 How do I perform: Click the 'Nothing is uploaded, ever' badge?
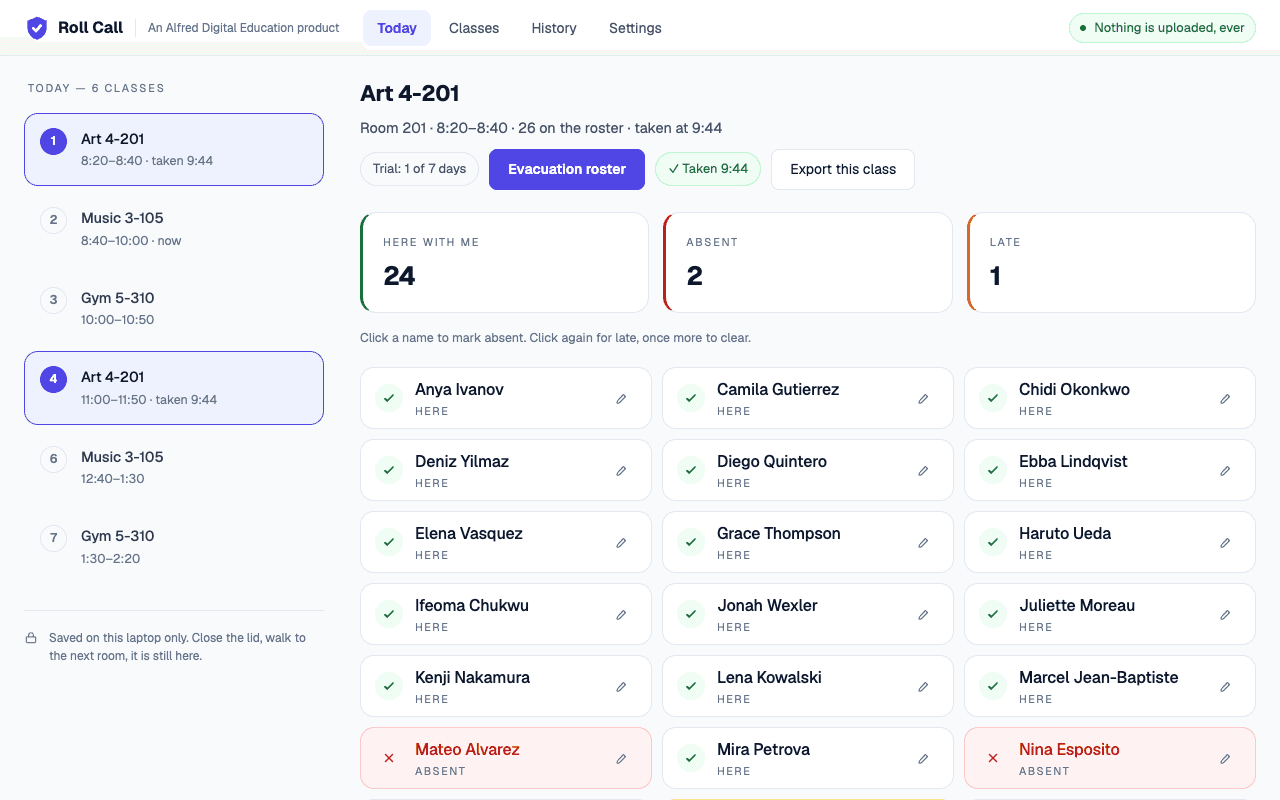coord(1162,28)
